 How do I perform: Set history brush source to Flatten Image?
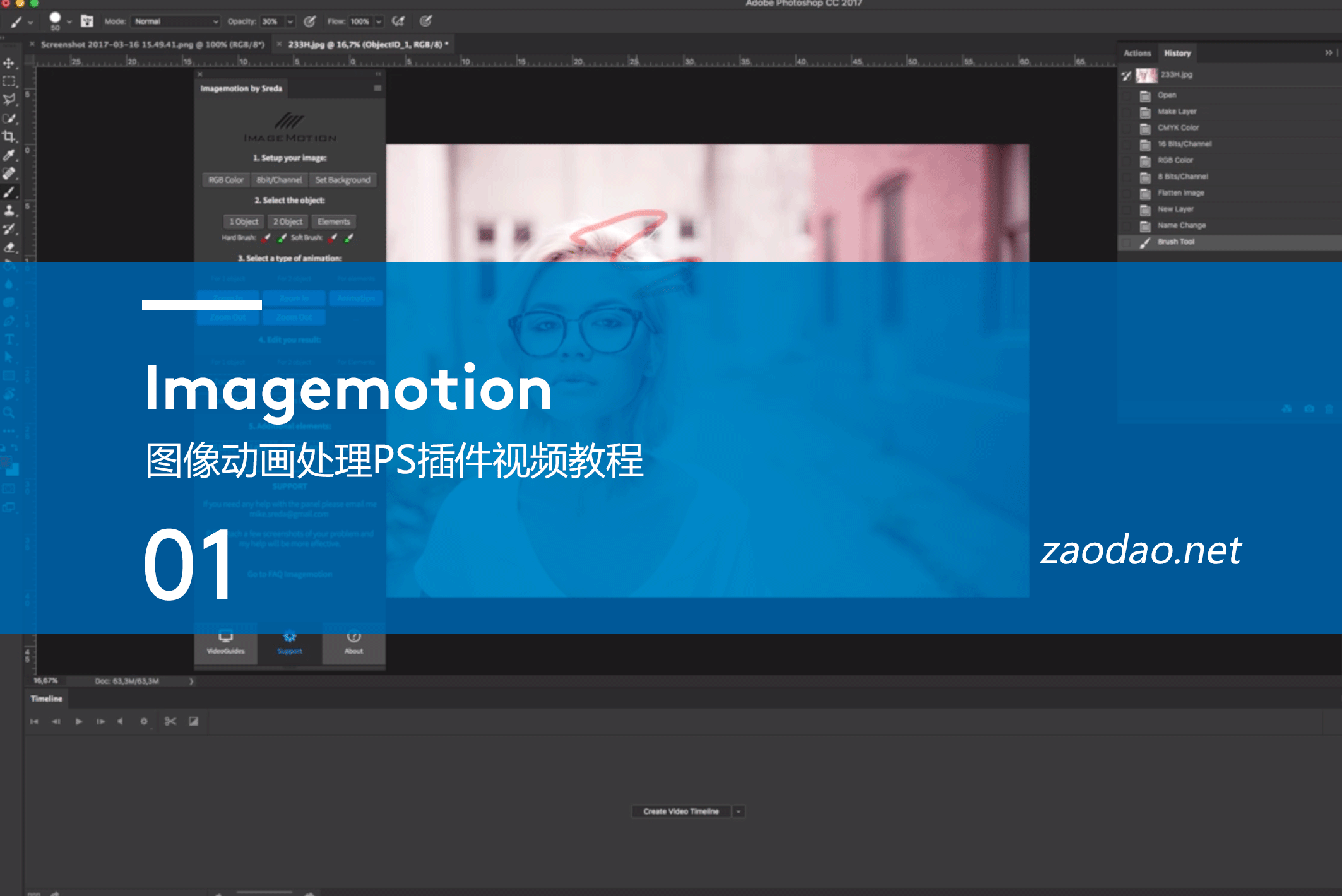pyautogui.click(x=1126, y=193)
